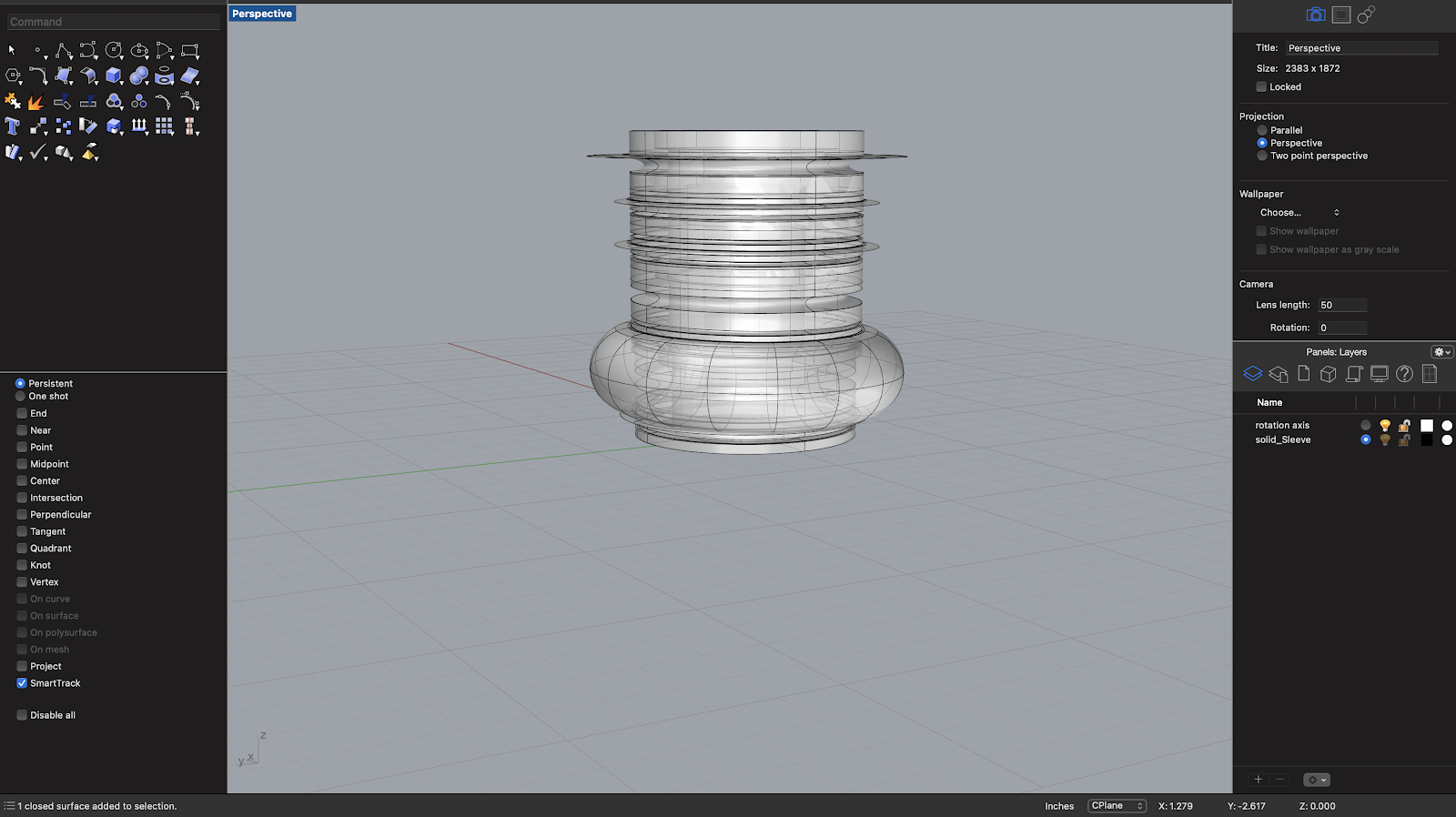Click the Ungroup objects tool
This screenshot has width=1456, height=817.
[x=139, y=101]
